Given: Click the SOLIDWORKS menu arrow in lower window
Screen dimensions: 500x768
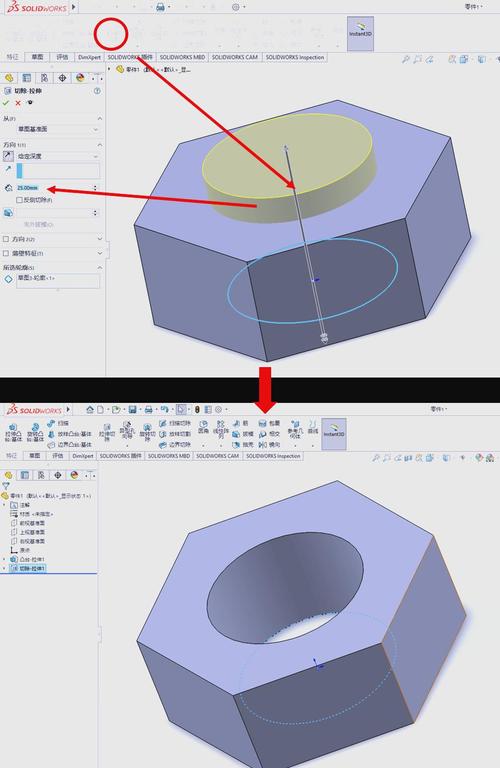Looking at the screenshot, I should [68, 409].
